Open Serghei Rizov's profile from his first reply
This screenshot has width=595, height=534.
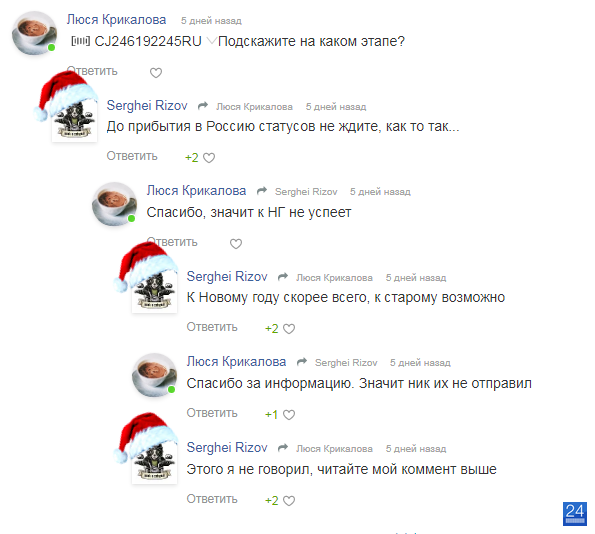click(147, 105)
